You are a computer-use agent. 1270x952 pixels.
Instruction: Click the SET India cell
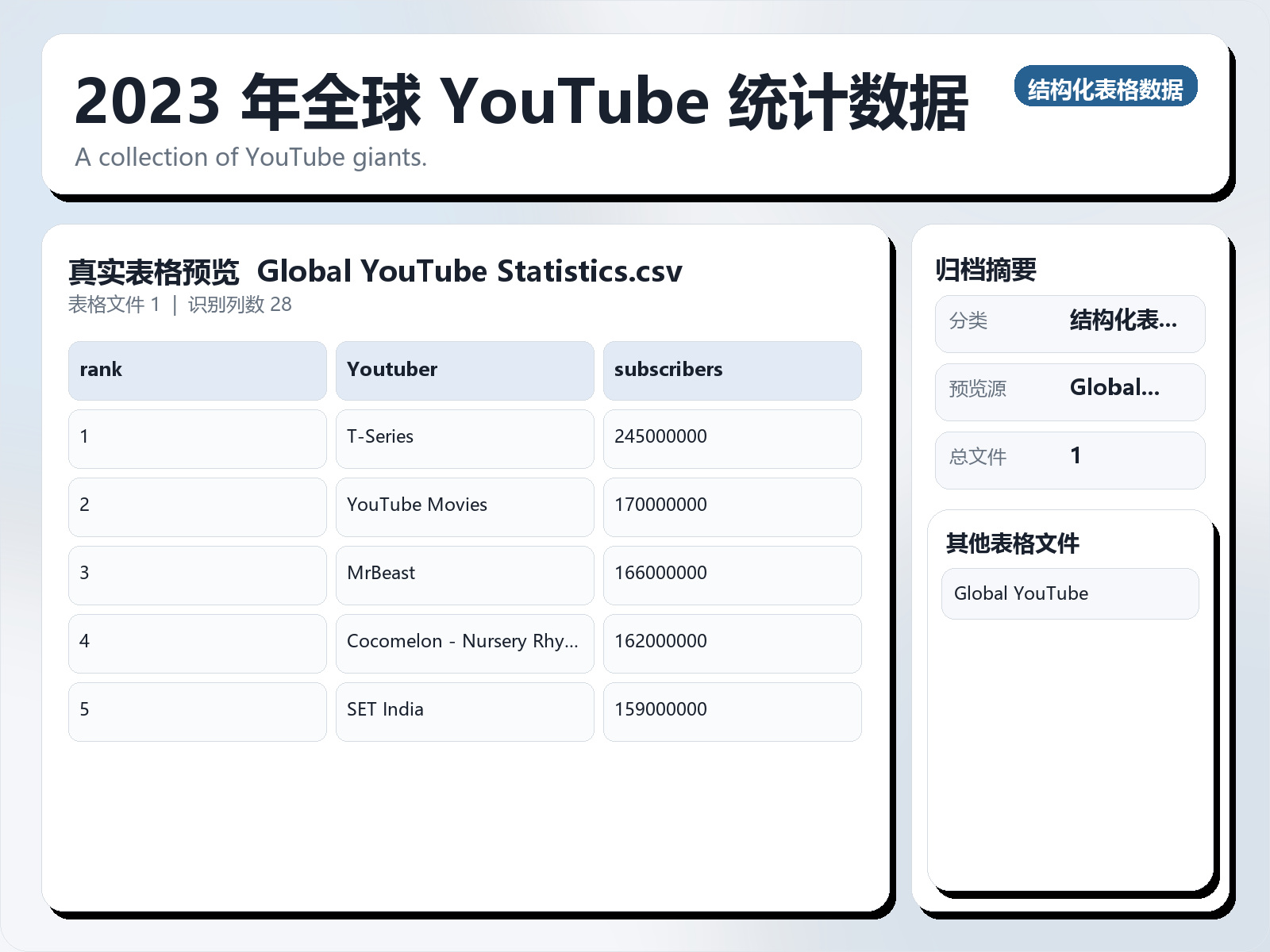[464, 712]
